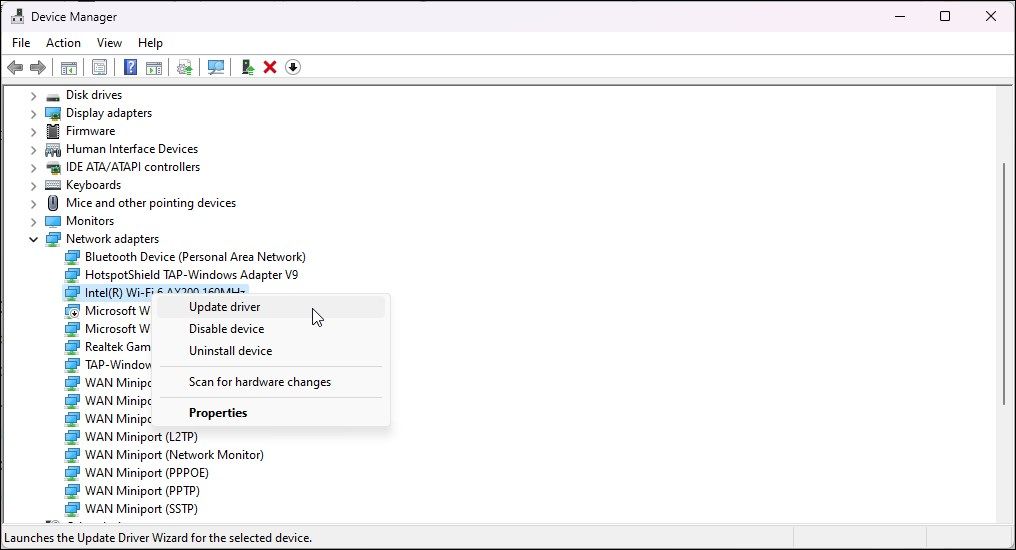Click the Network adapters category icon
The width and height of the screenshot is (1016, 550).
tap(52, 239)
